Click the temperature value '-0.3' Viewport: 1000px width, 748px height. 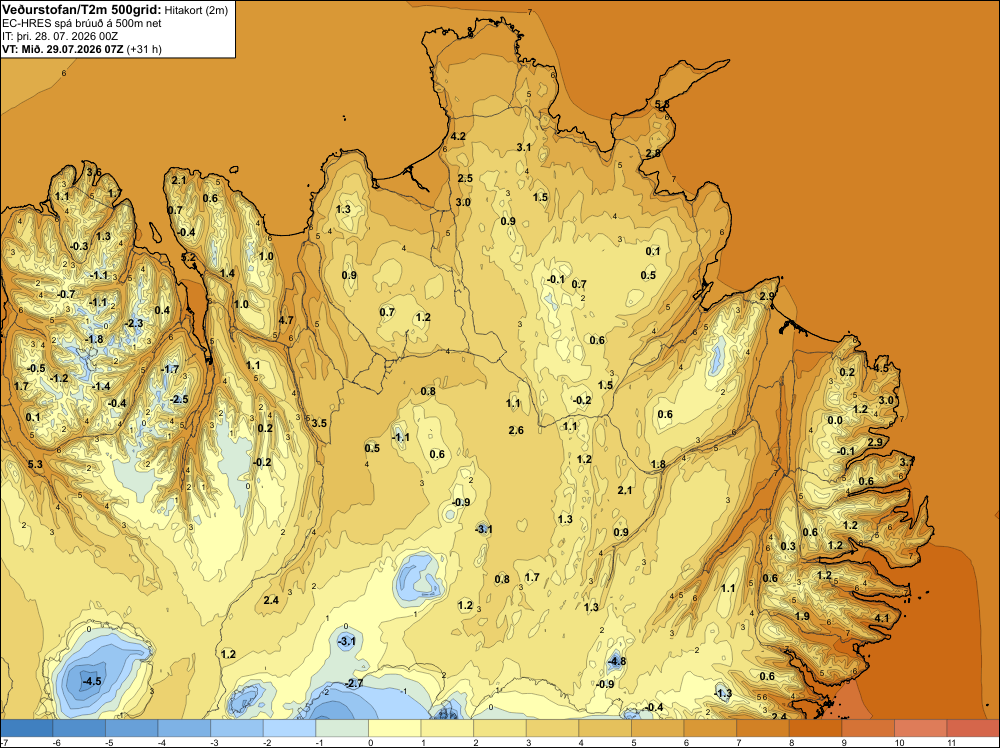(x=79, y=246)
